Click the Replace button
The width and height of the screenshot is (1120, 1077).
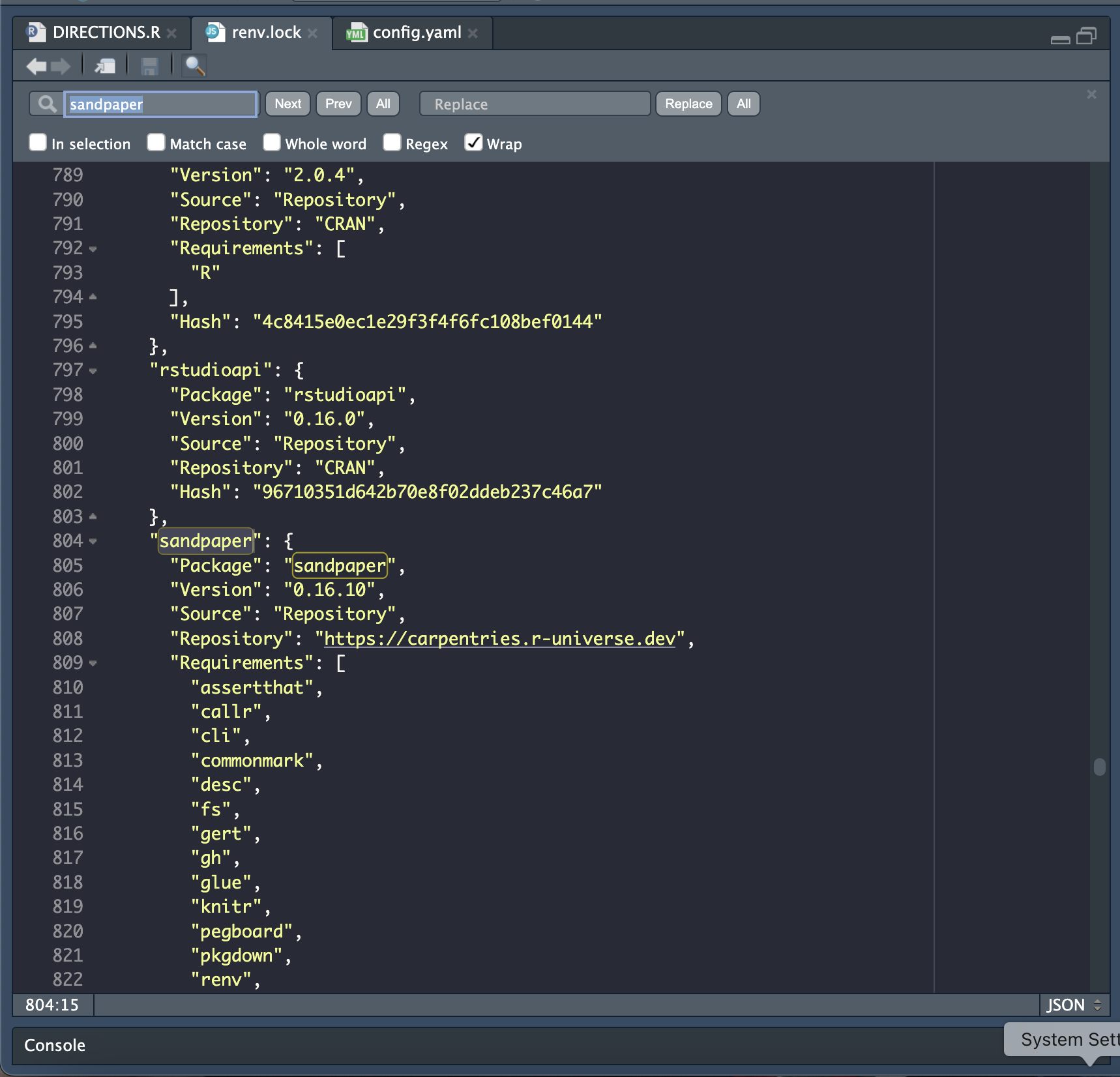[688, 104]
